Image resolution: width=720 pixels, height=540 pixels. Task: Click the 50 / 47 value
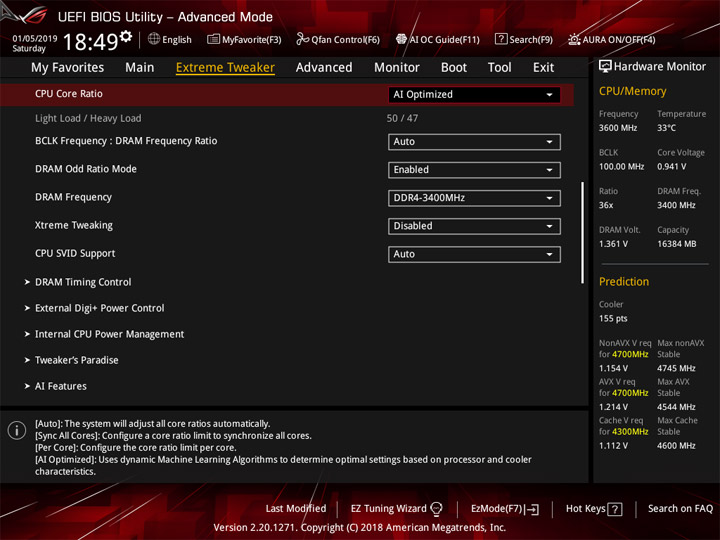tap(402, 118)
